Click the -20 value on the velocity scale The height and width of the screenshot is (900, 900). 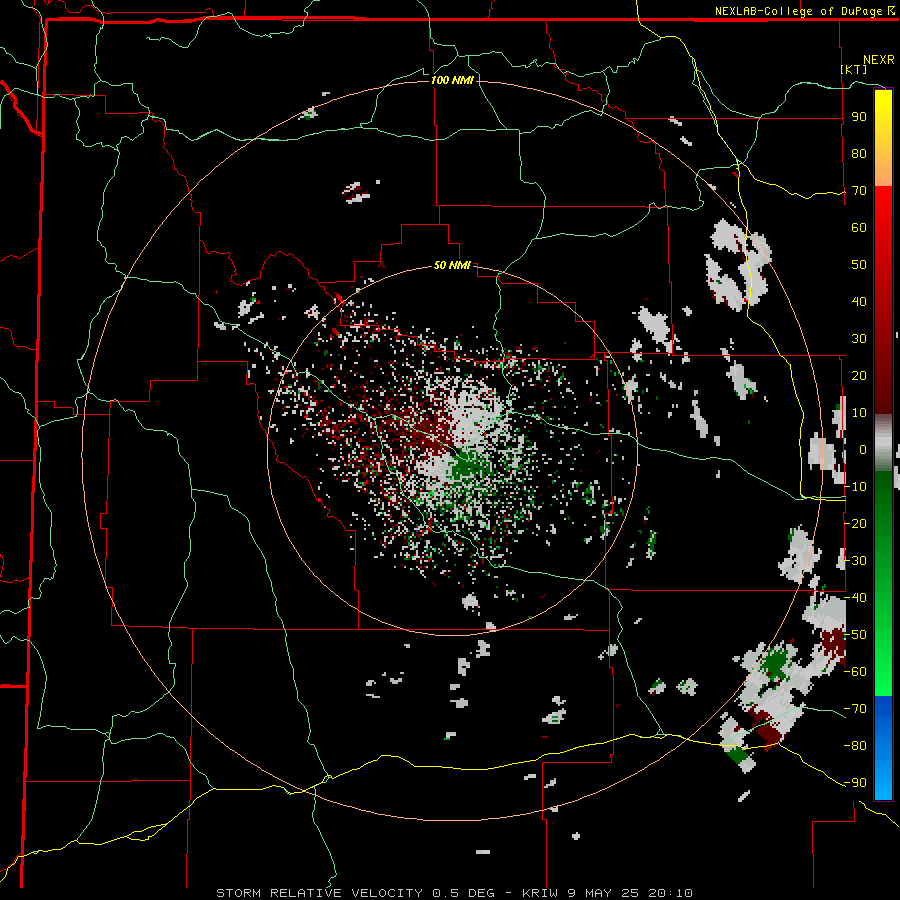855,524
